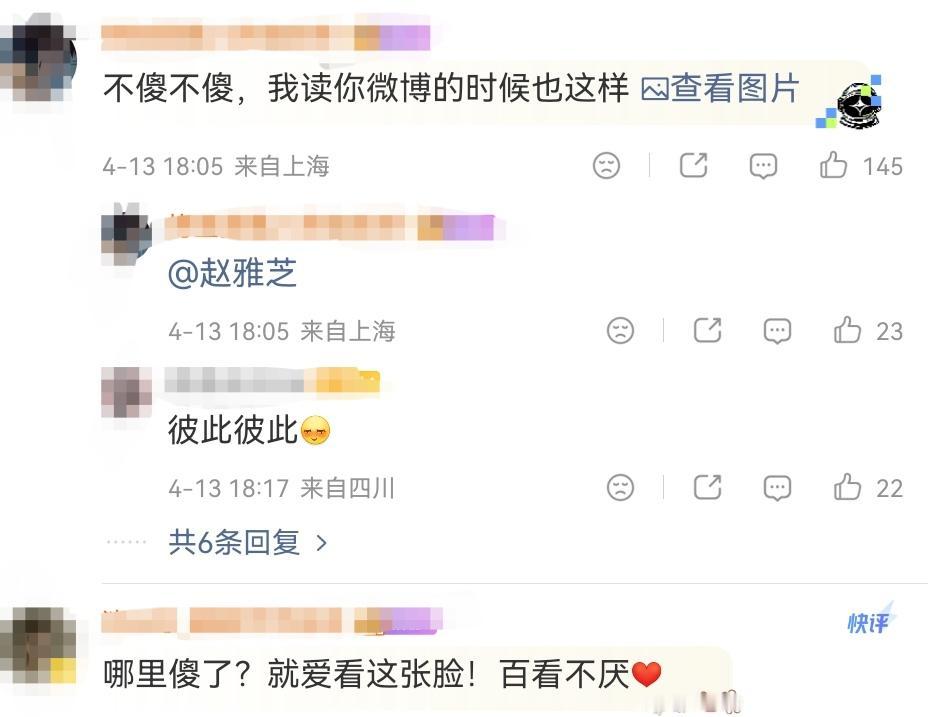Share the 彼此彼此 reply from 四川

(707, 488)
